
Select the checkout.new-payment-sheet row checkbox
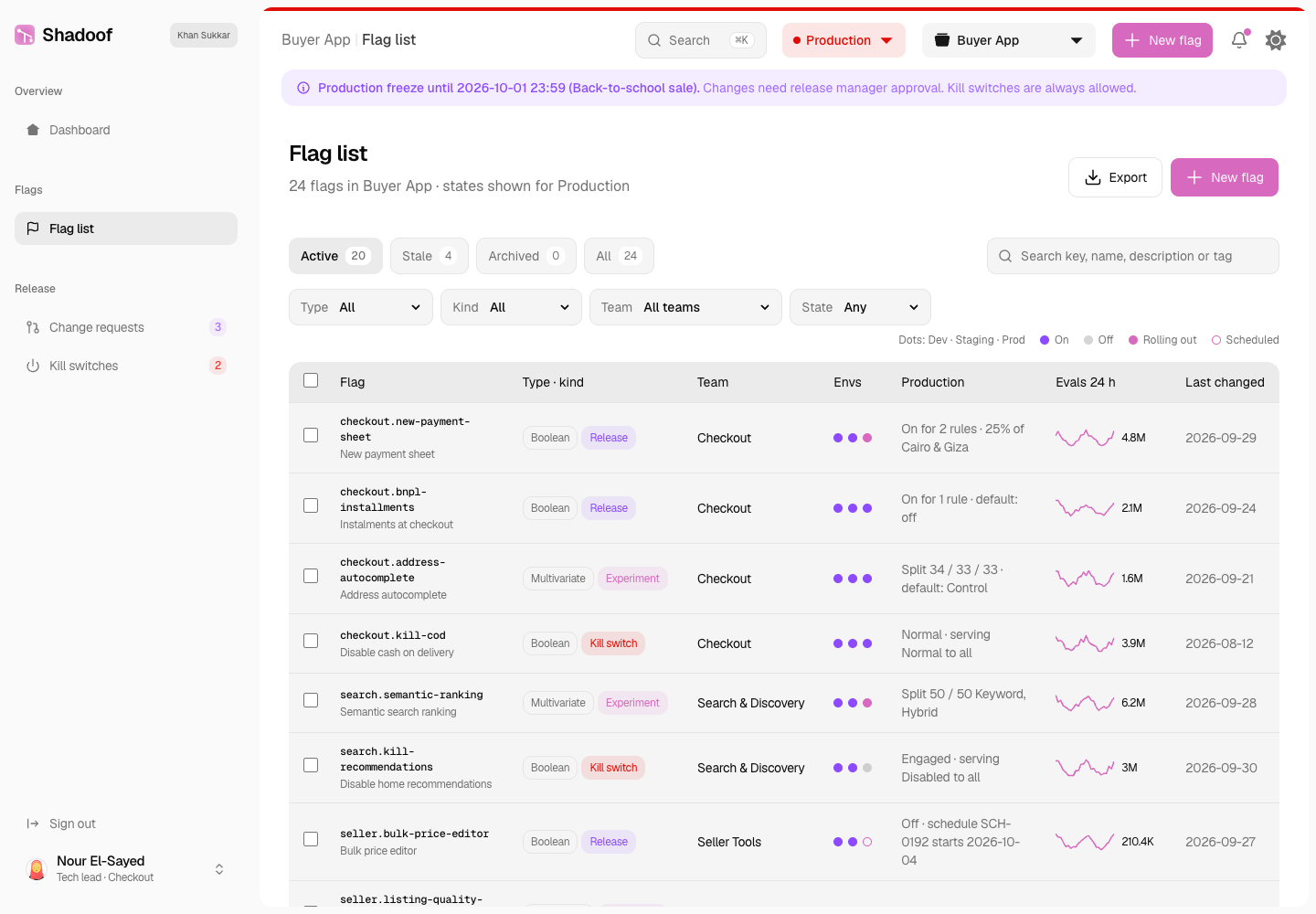point(311,435)
